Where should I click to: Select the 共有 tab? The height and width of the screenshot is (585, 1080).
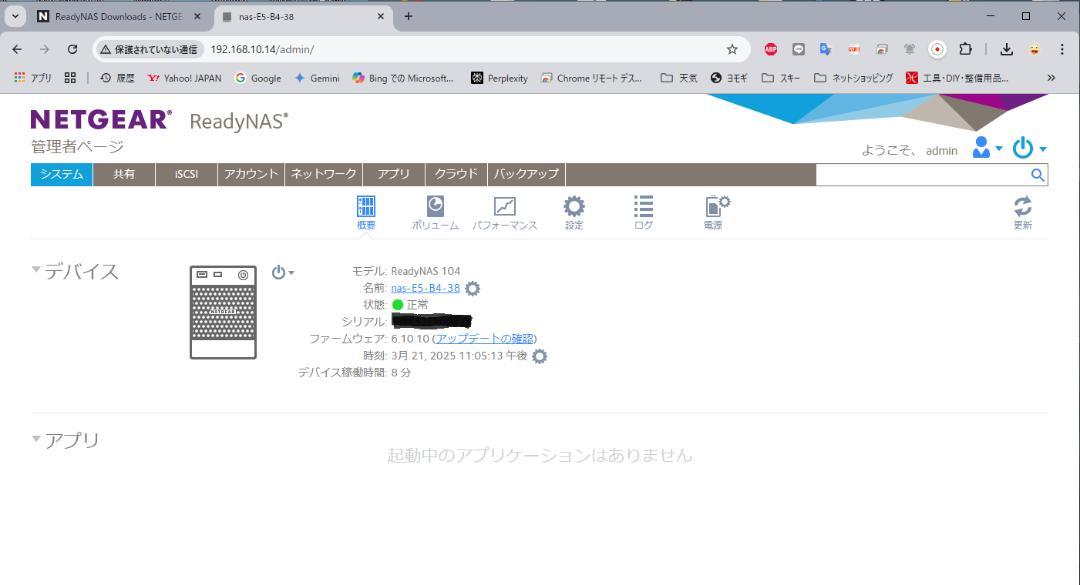[124, 174]
